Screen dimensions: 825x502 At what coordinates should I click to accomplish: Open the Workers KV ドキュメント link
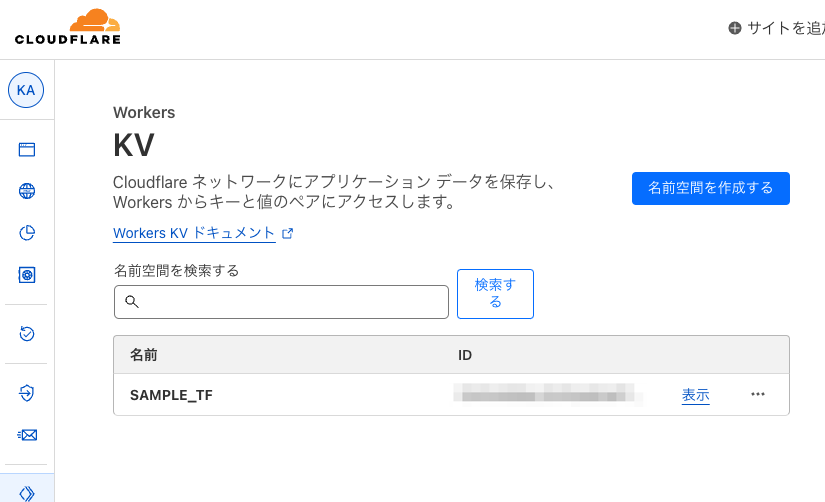[194, 233]
